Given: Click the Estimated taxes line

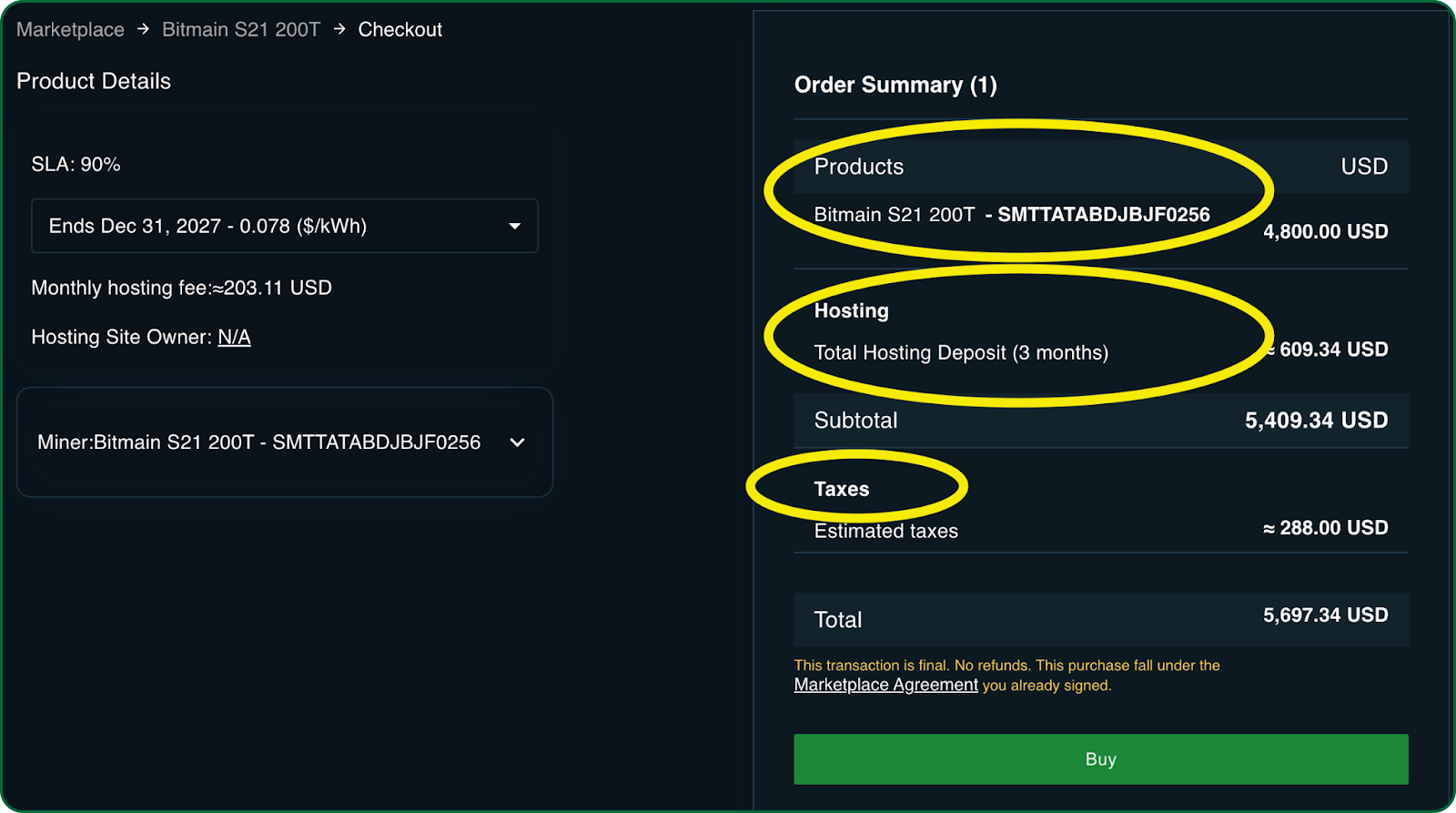Looking at the screenshot, I should [x=885, y=531].
